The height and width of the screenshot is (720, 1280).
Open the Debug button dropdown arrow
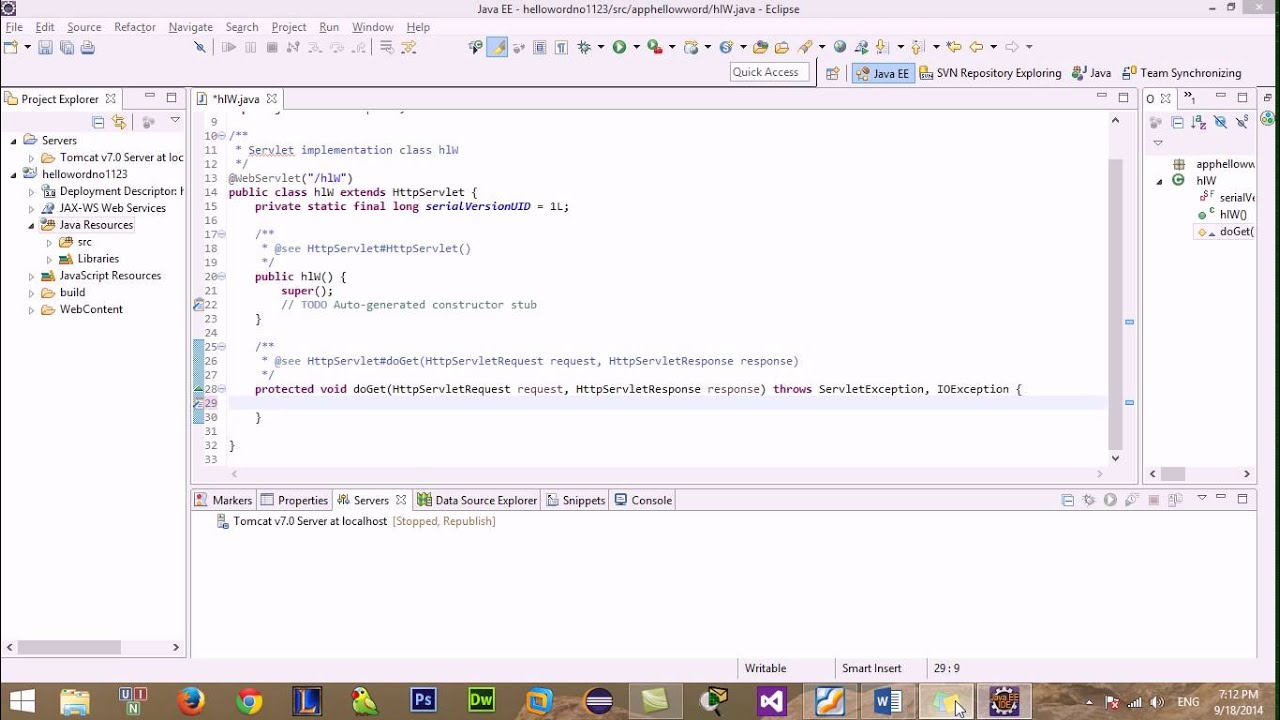click(600, 47)
